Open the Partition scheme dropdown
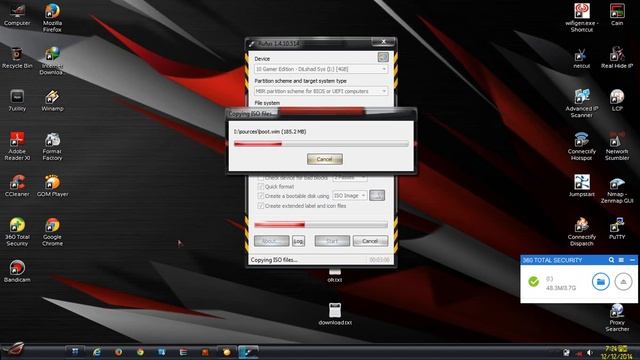This screenshot has height=360, width=640. click(x=321, y=91)
